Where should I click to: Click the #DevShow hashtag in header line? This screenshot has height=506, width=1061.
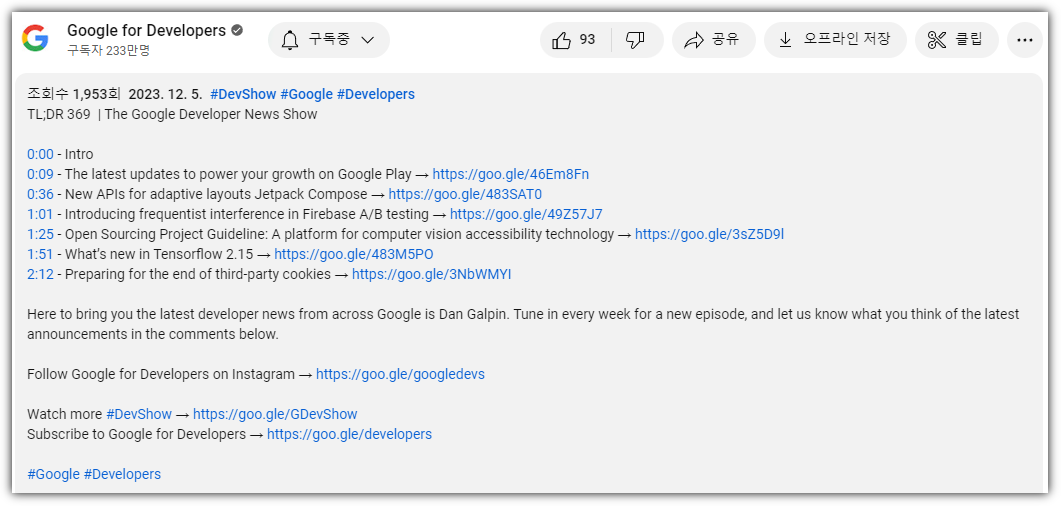(243, 94)
